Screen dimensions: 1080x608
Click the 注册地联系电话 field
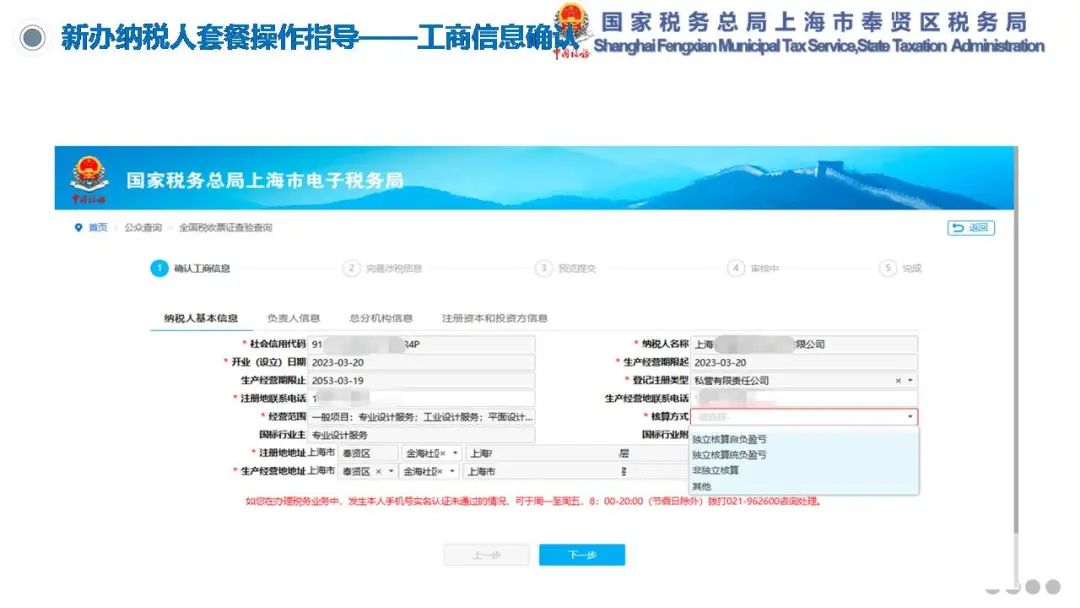click(422, 399)
